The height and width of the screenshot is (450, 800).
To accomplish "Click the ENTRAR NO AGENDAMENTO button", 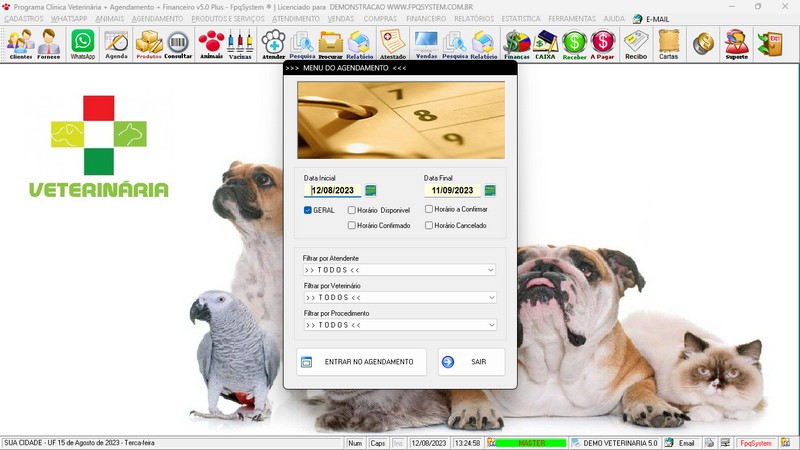I will pos(362,362).
